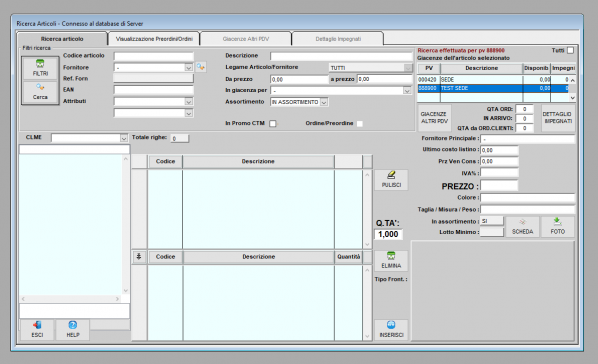Click the IVA% field
This screenshot has width=598, height=364.
point(499,173)
